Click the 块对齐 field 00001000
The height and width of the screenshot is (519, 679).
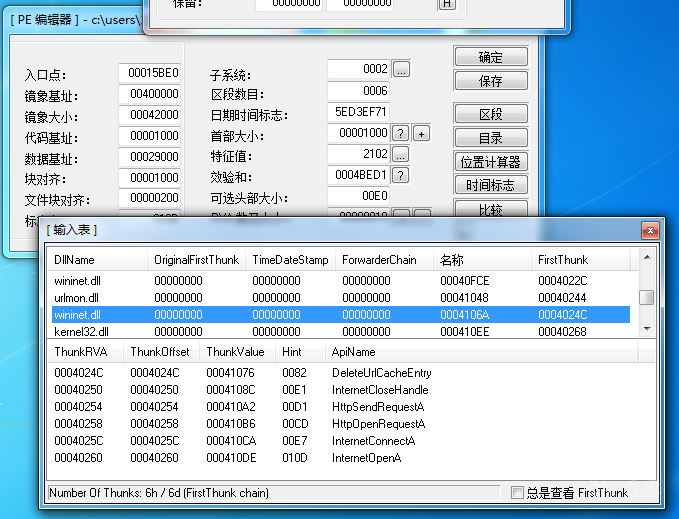click(x=149, y=177)
